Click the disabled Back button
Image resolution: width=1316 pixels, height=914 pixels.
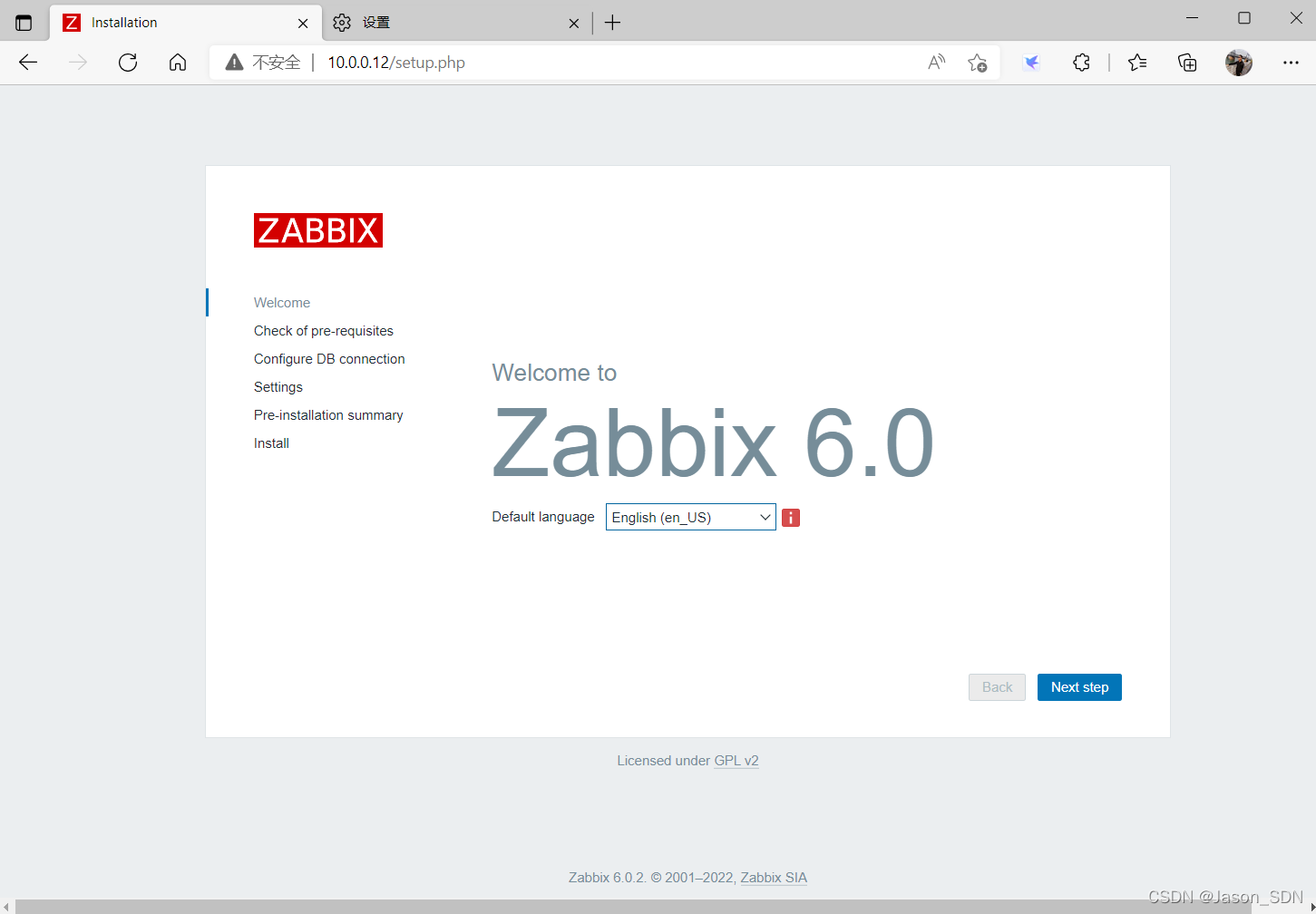click(x=997, y=687)
